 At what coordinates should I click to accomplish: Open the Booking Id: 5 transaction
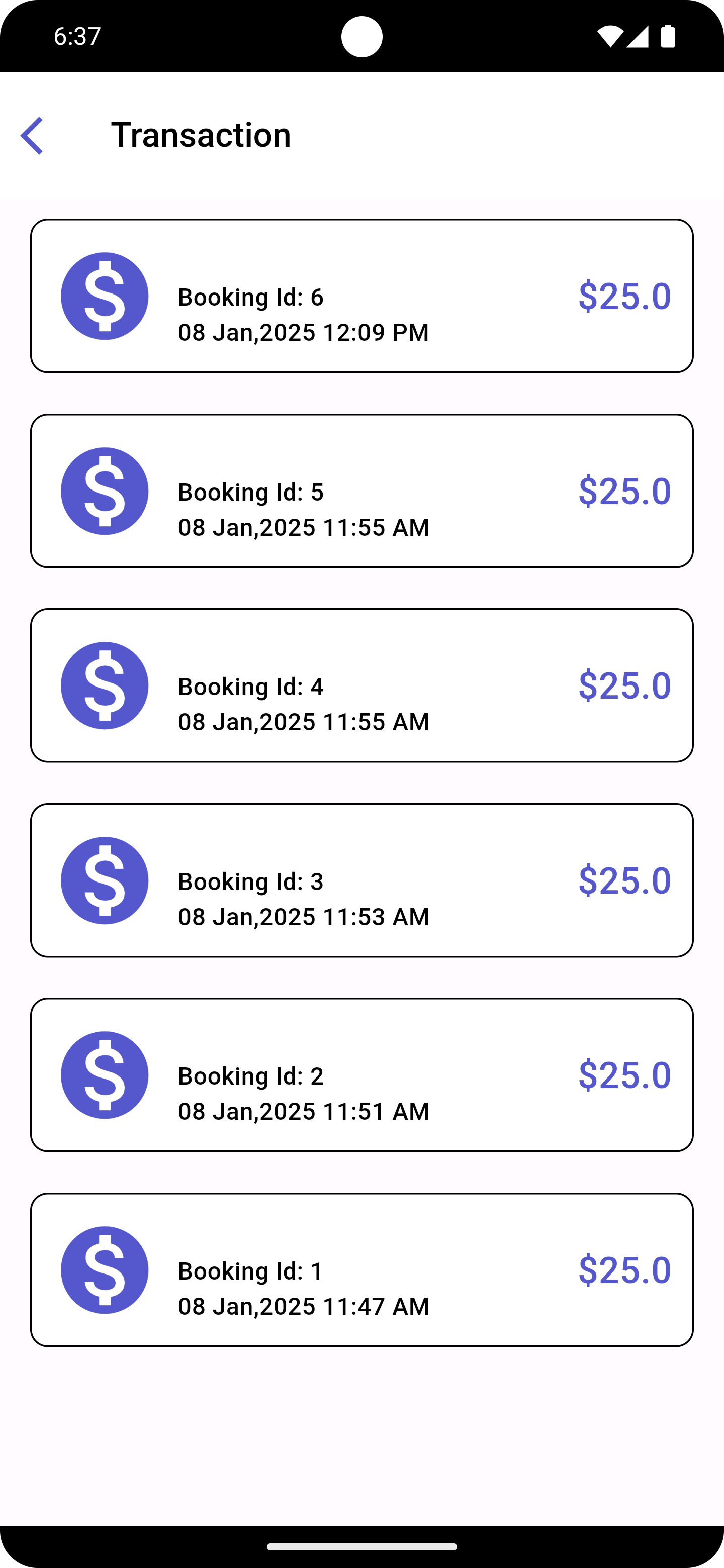tap(361, 491)
